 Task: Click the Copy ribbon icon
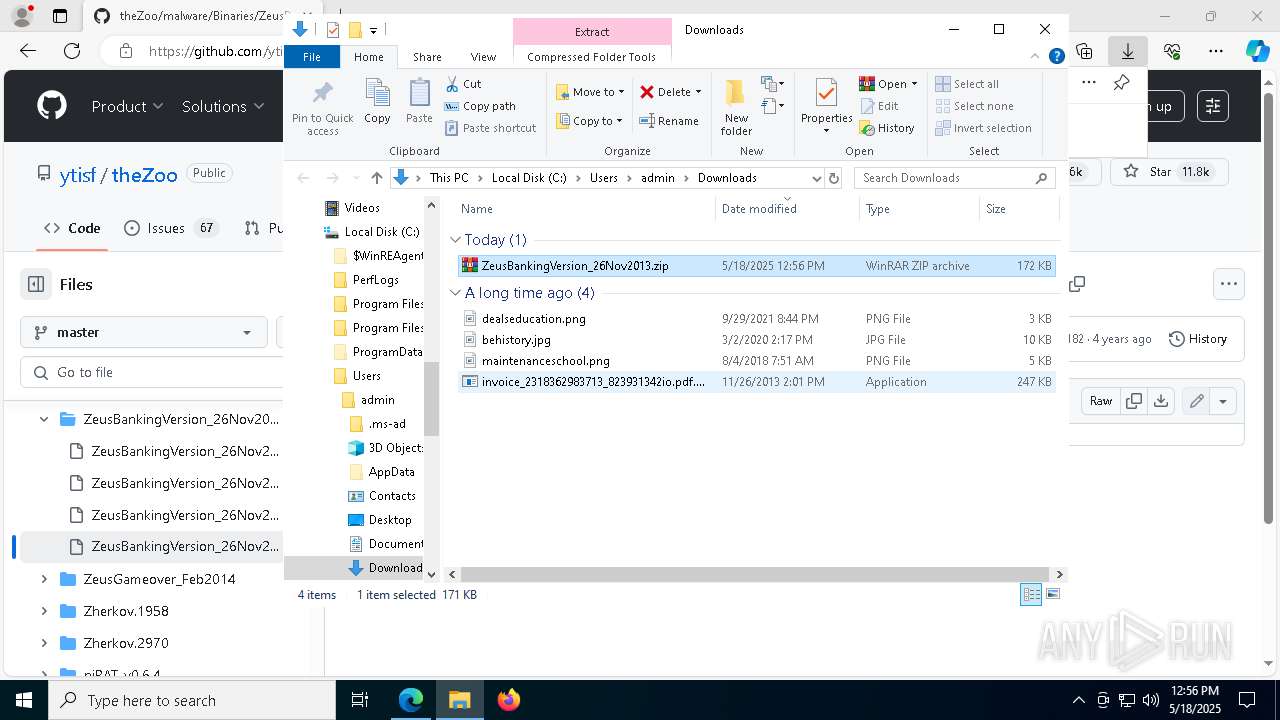[x=377, y=102]
